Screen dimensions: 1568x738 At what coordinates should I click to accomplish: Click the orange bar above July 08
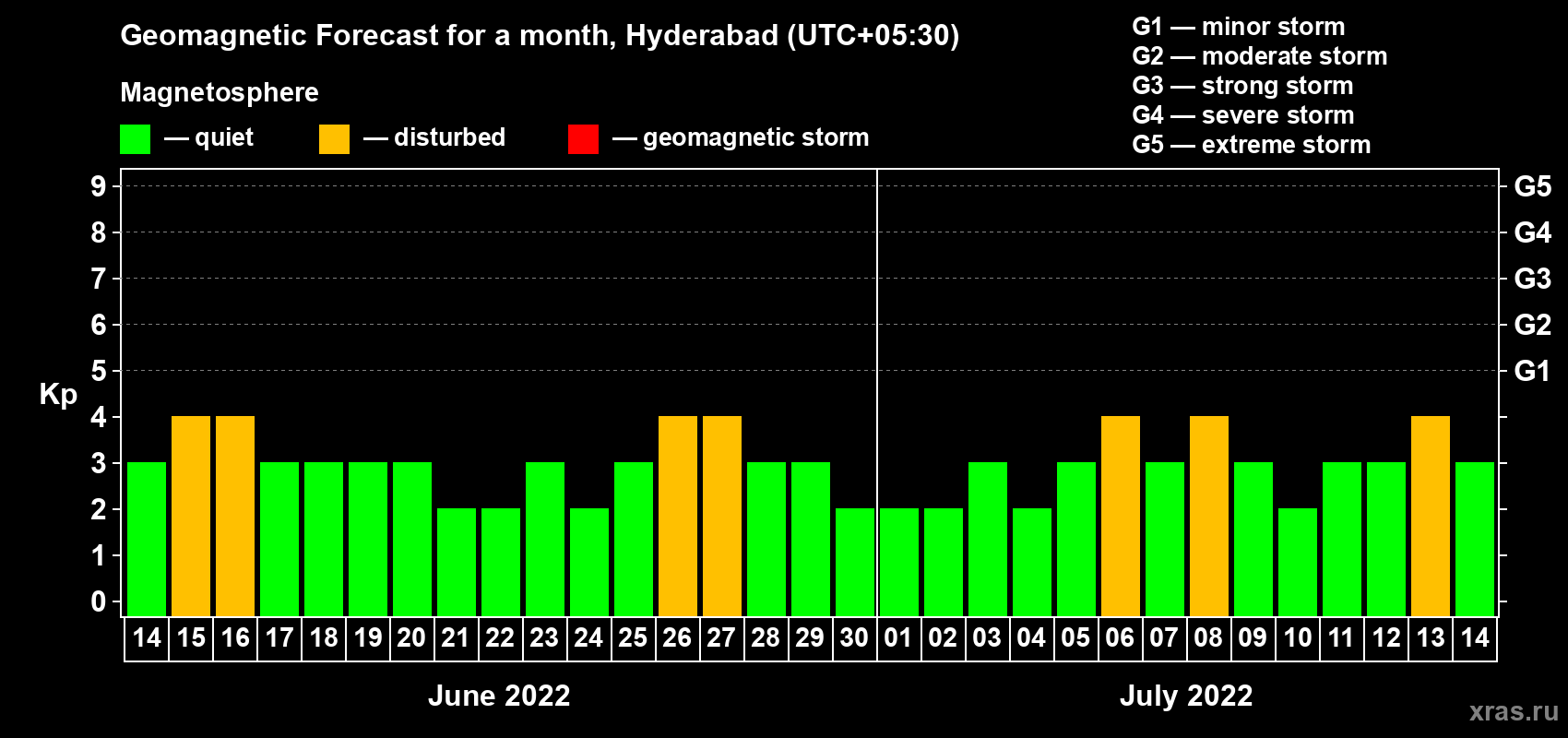[1209, 516]
